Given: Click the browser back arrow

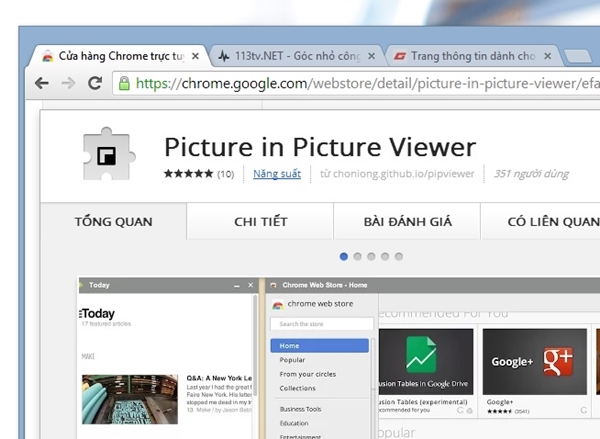Looking at the screenshot, I should [41, 83].
